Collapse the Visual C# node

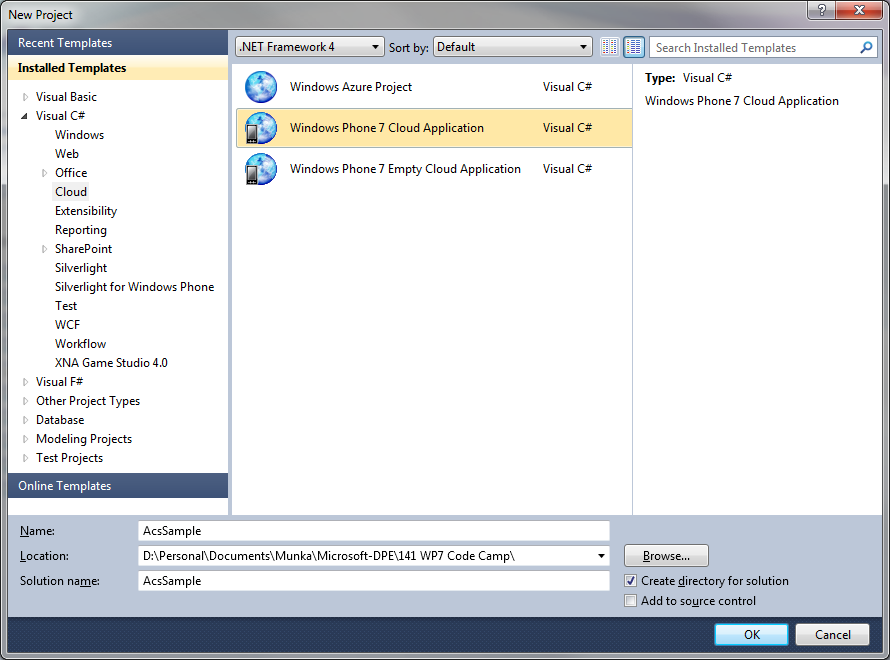(24, 116)
